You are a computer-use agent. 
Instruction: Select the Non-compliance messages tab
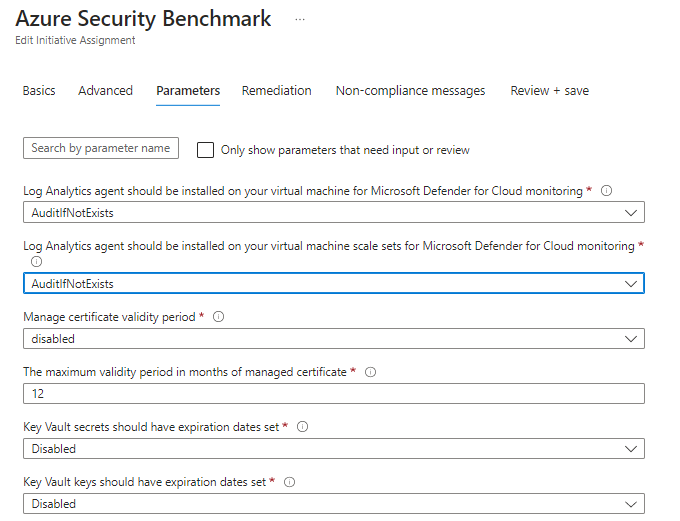[410, 91]
